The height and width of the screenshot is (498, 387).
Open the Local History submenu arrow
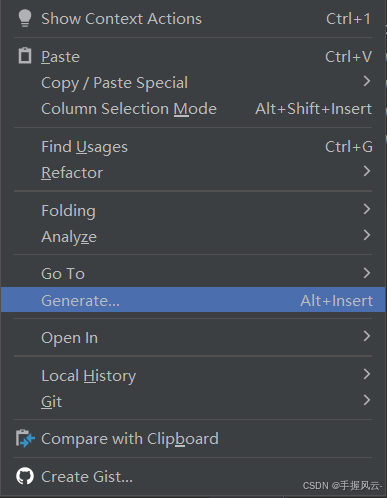tap(367, 374)
